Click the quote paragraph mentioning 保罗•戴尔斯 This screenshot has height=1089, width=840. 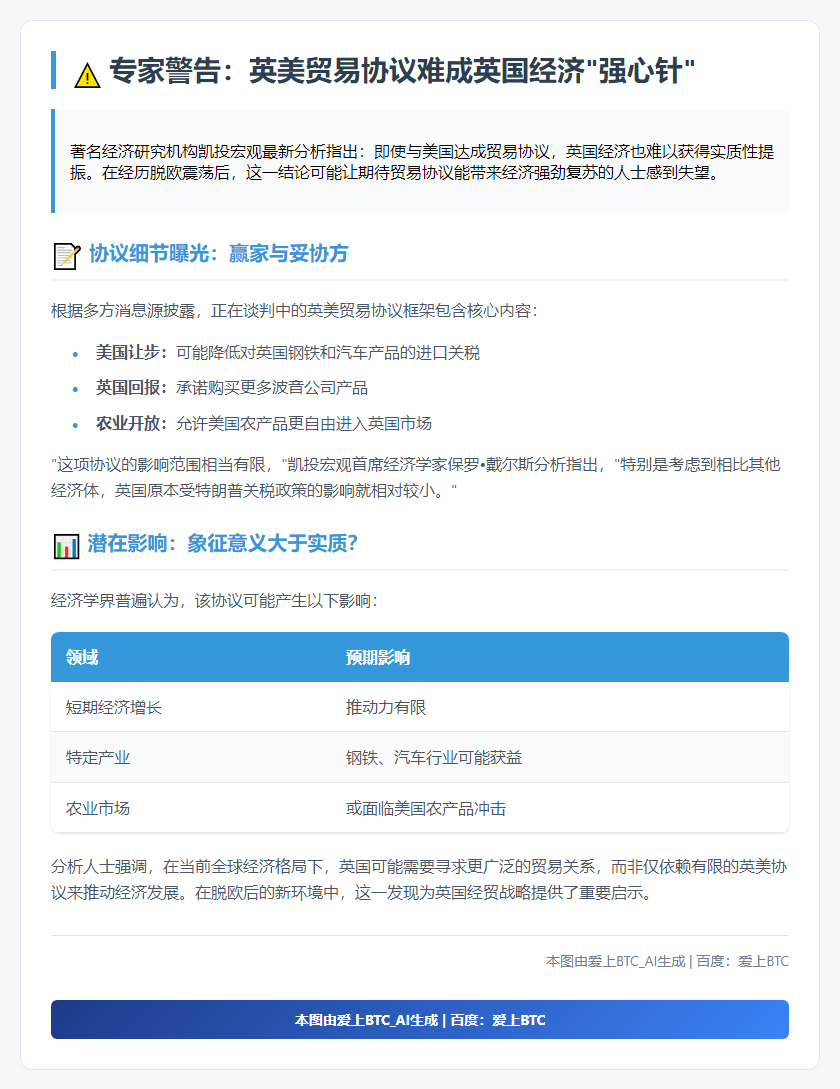pos(415,477)
